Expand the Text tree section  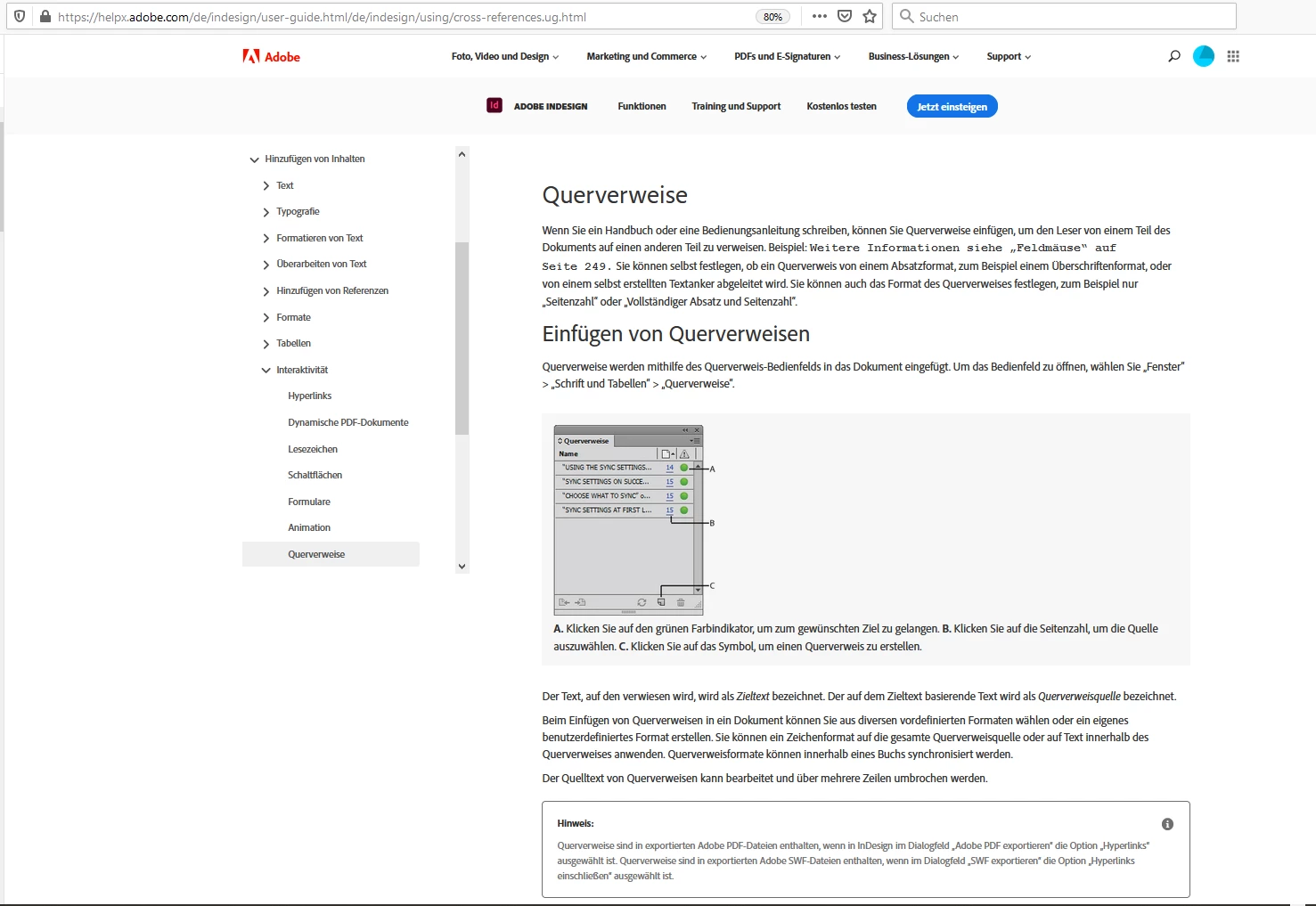[x=266, y=185]
